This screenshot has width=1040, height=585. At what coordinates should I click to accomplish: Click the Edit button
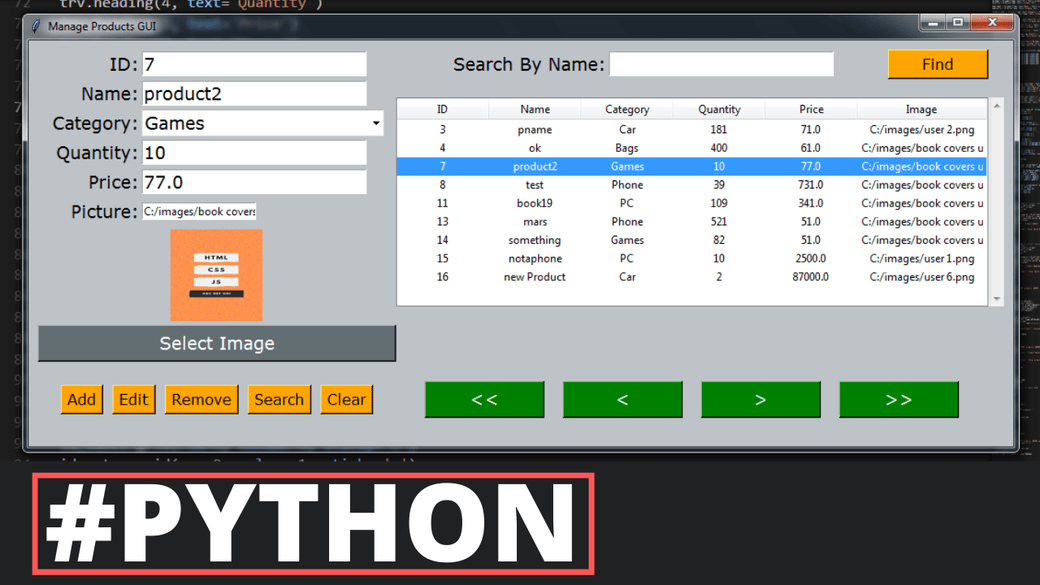tap(133, 399)
